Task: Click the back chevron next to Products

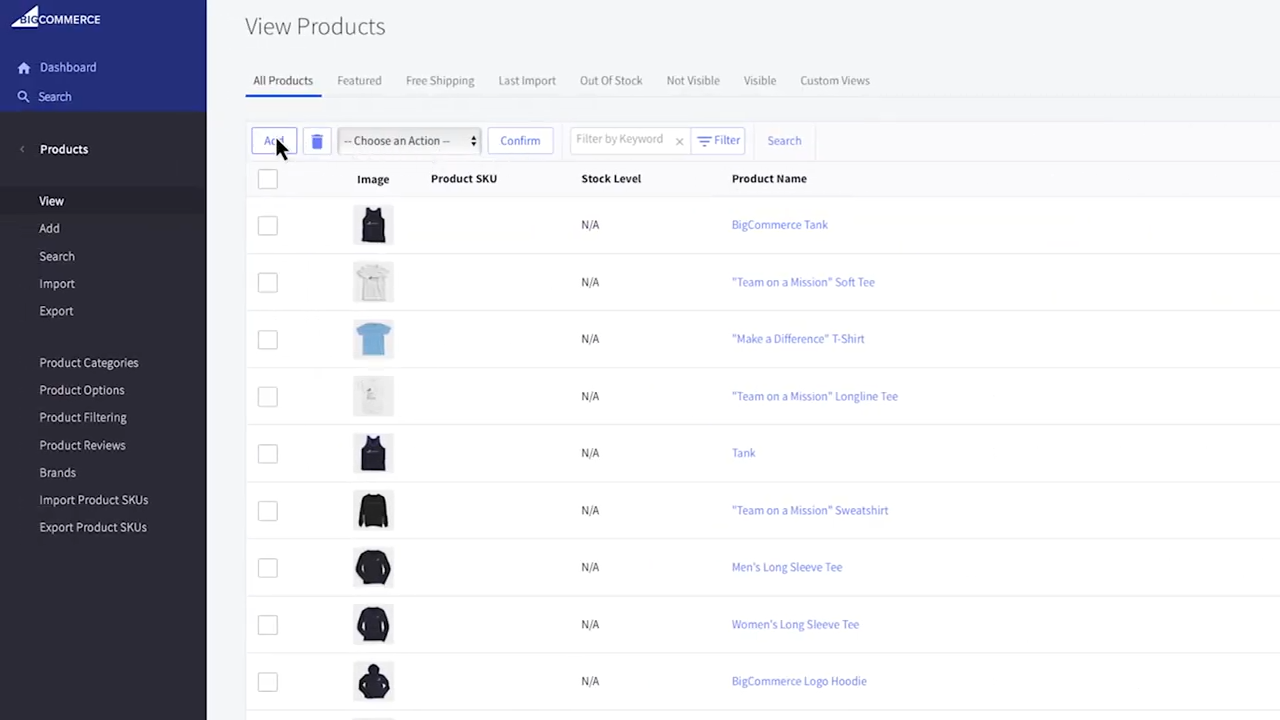Action: pos(21,148)
